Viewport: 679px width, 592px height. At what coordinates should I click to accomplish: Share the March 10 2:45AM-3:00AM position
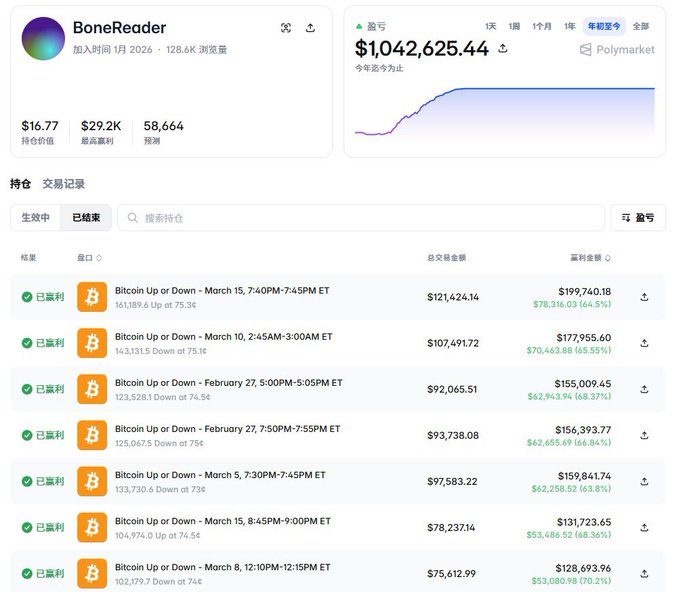[644, 343]
